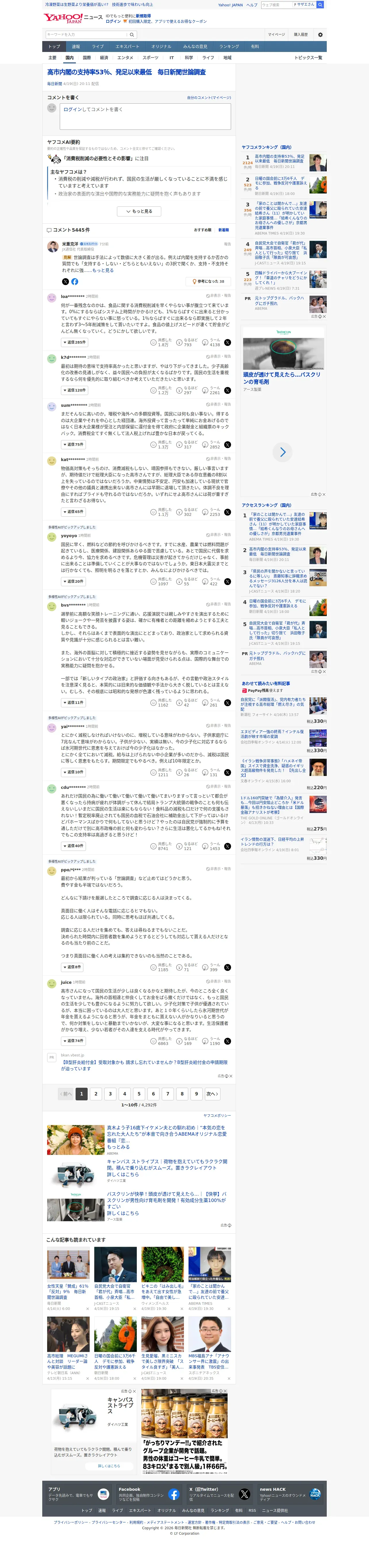Expand the 返信11件 replies
This screenshot has height=1568, width=369.
click(x=72, y=703)
